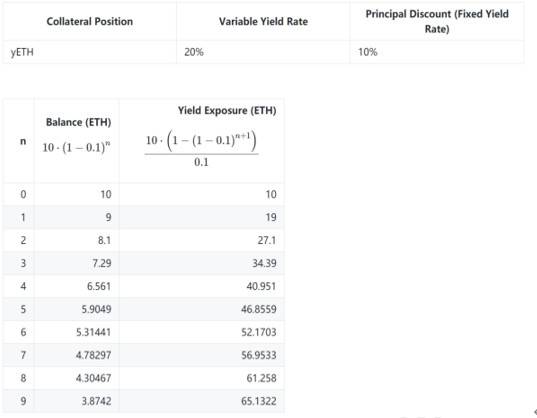Screen dimensions: 537x418
Task: Select the yETH cell
Action: point(22,52)
